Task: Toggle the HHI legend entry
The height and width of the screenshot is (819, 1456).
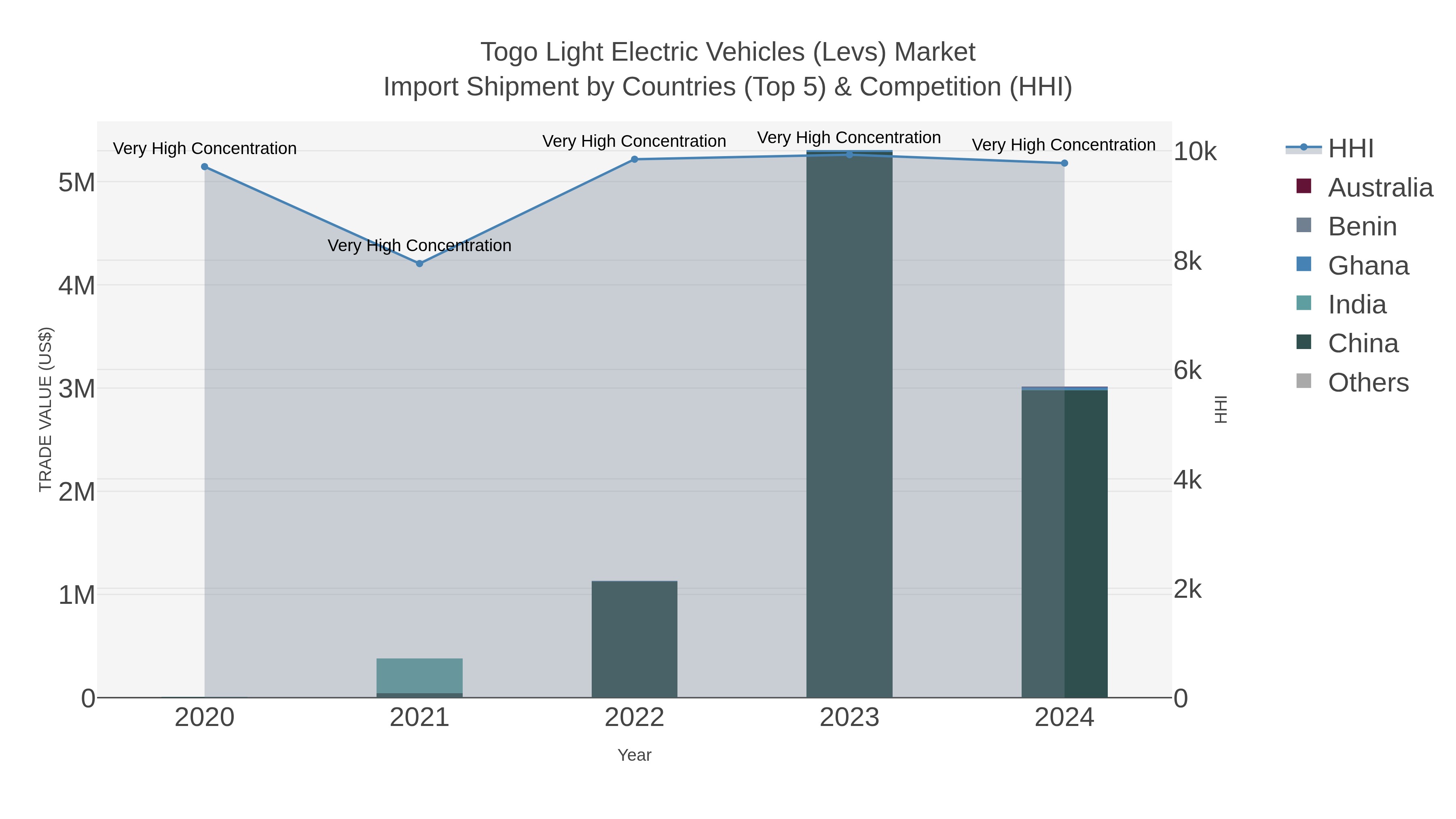Action: [x=1330, y=149]
